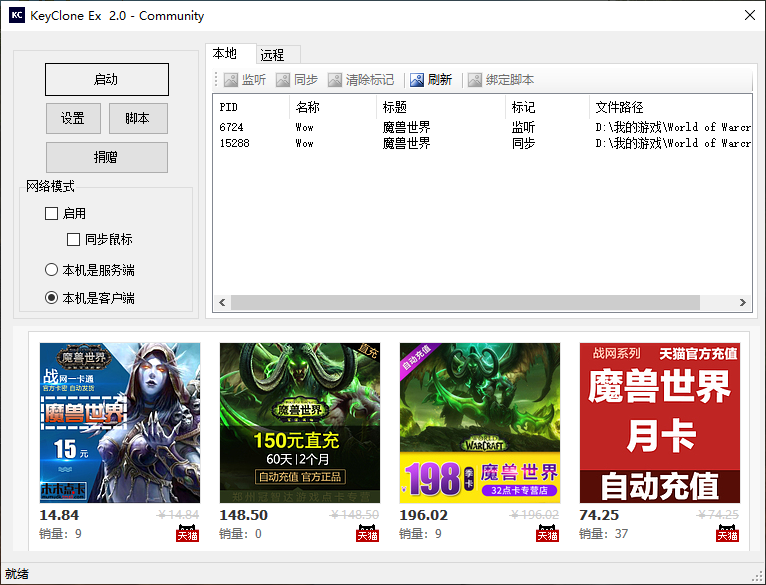The width and height of the screenshot is (766, 585).
Task: Enable the 启用 network mode checkbox
Action: [51, 214]
